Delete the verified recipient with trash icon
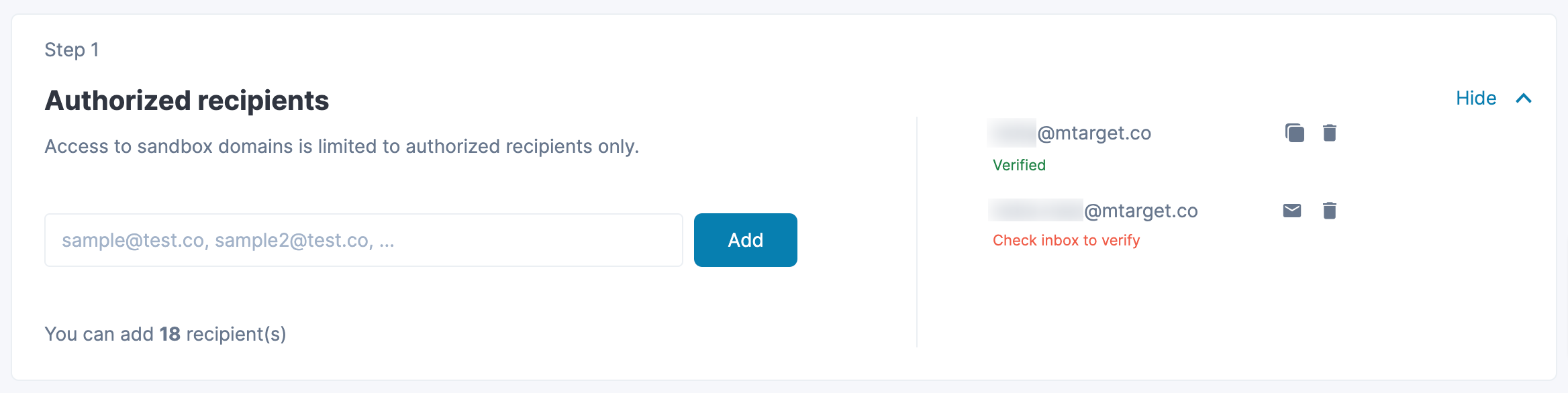Image resolution: width=1568 pixels, height=393 pixels. click(1329, 133)
